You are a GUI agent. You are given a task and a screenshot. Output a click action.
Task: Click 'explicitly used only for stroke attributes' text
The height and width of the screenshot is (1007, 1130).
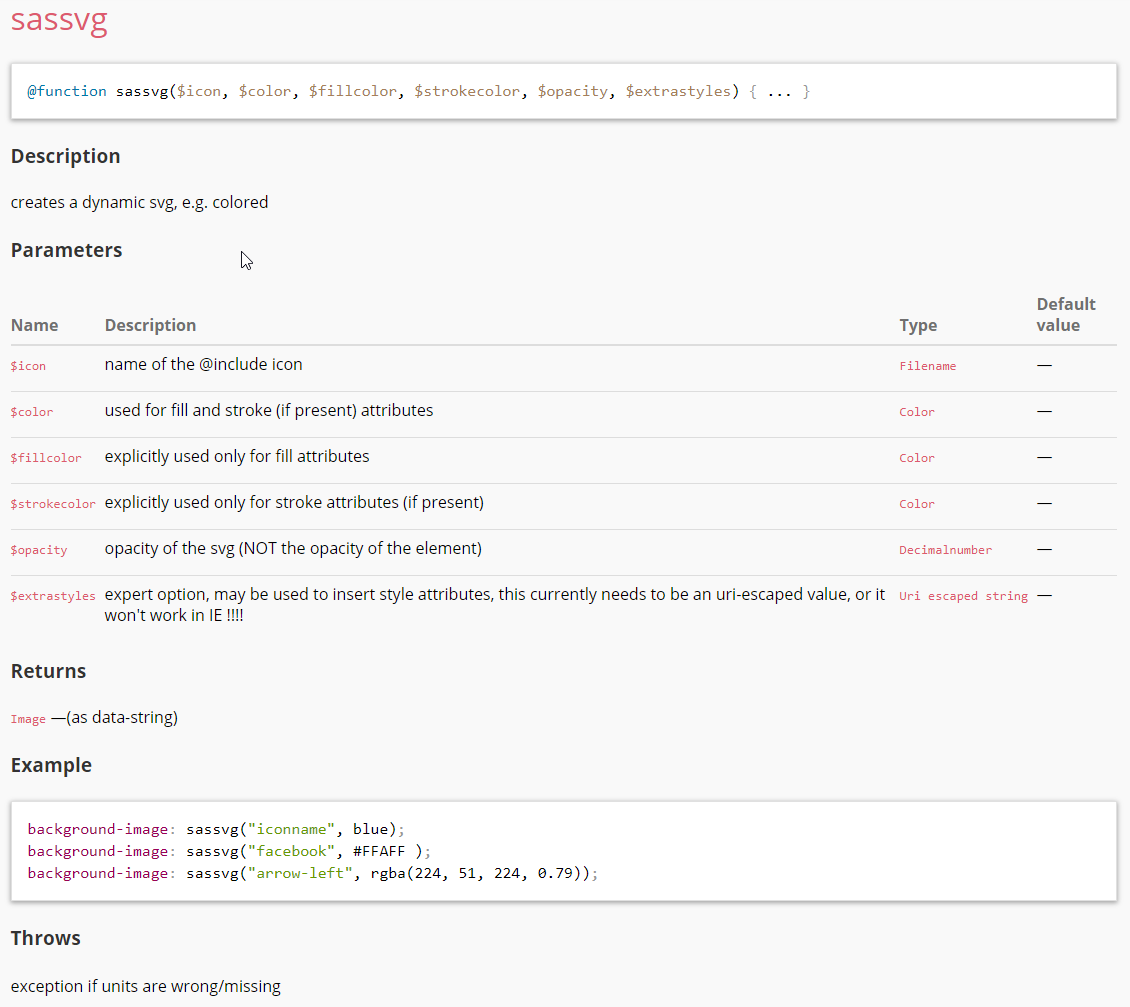tap(294, 502)
